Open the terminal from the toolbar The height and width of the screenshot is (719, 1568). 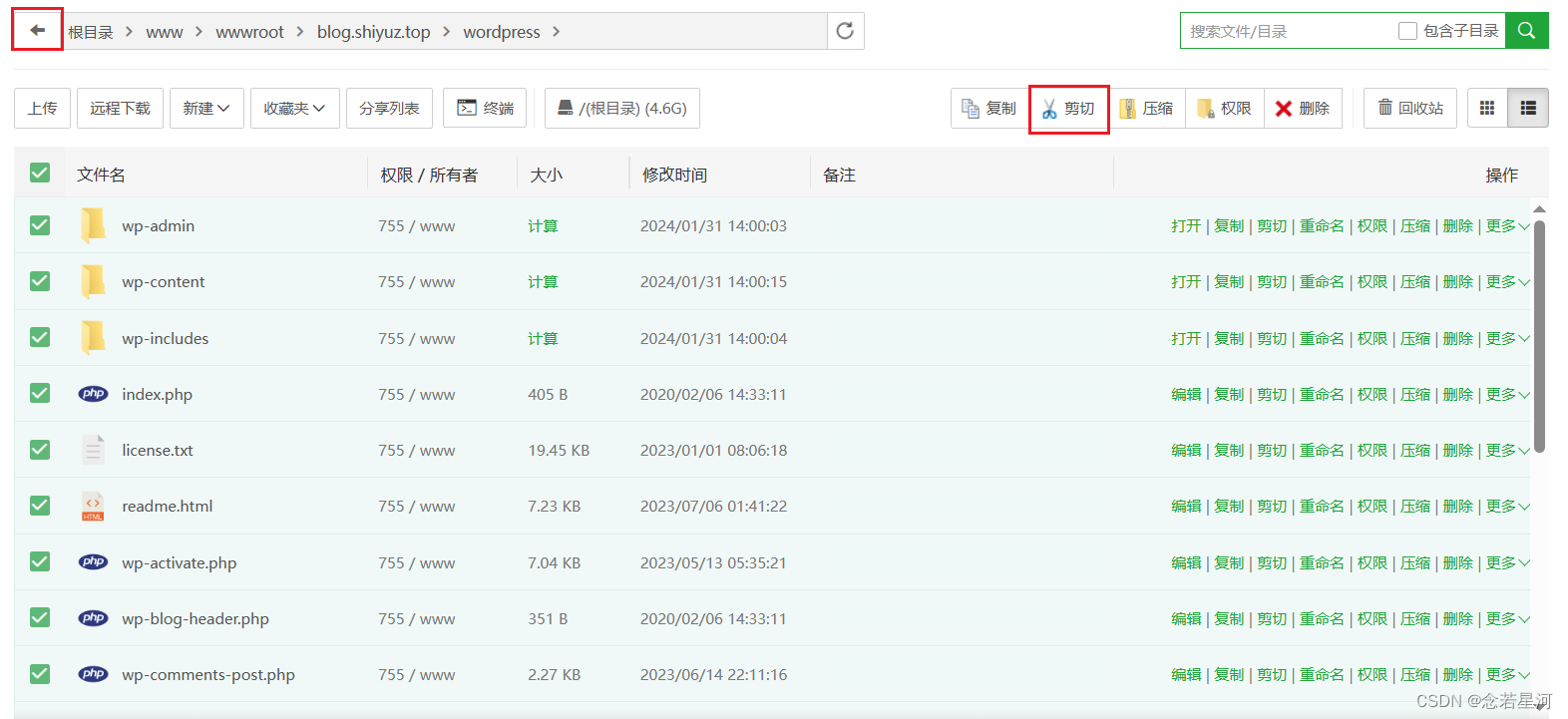[485, 108]
